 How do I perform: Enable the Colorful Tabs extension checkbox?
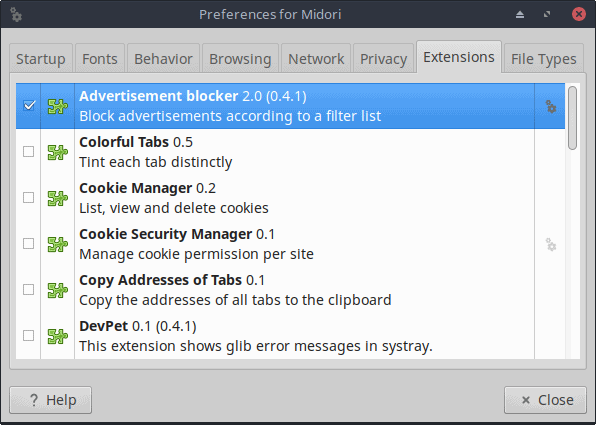click(29, 151)
